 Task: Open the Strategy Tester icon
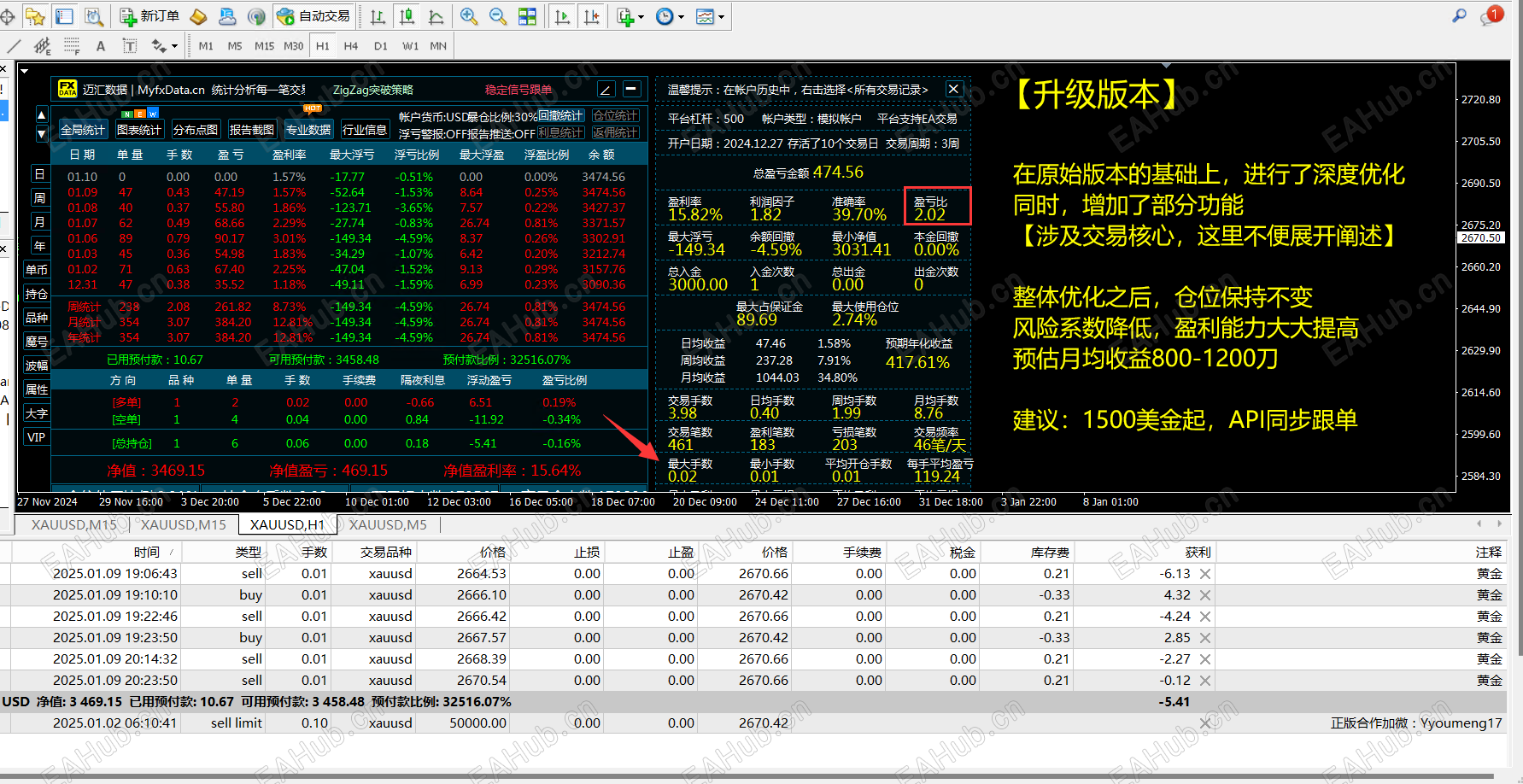coord(93,16)
